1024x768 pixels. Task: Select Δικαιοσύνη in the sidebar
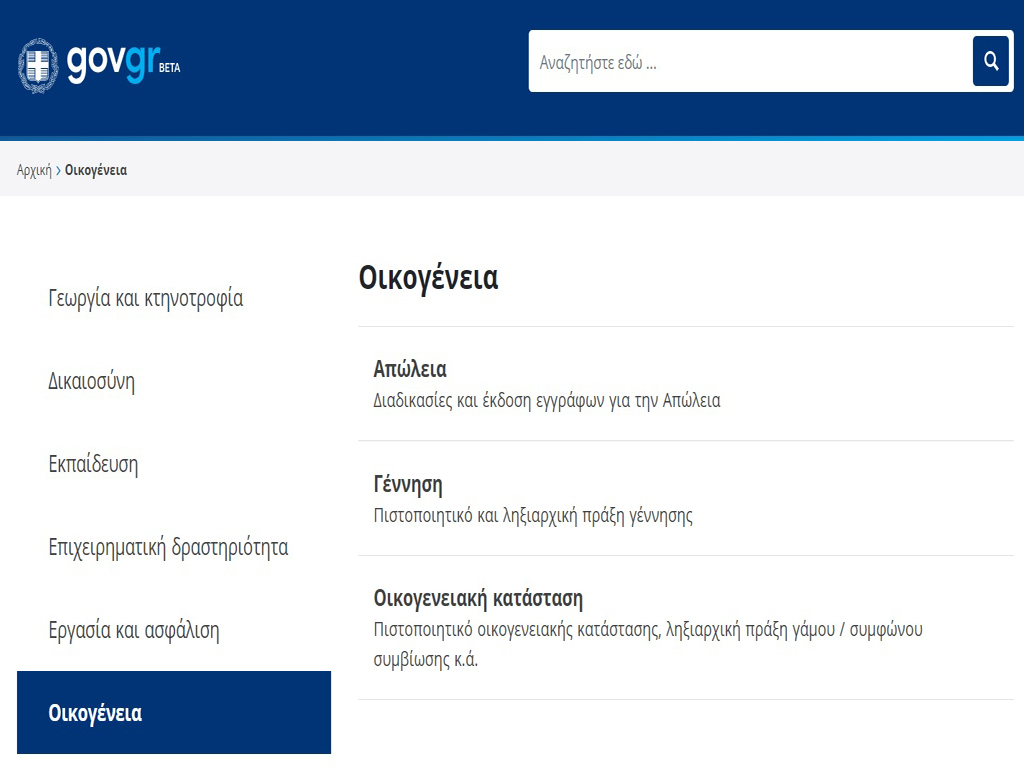[x=92, y=382]
